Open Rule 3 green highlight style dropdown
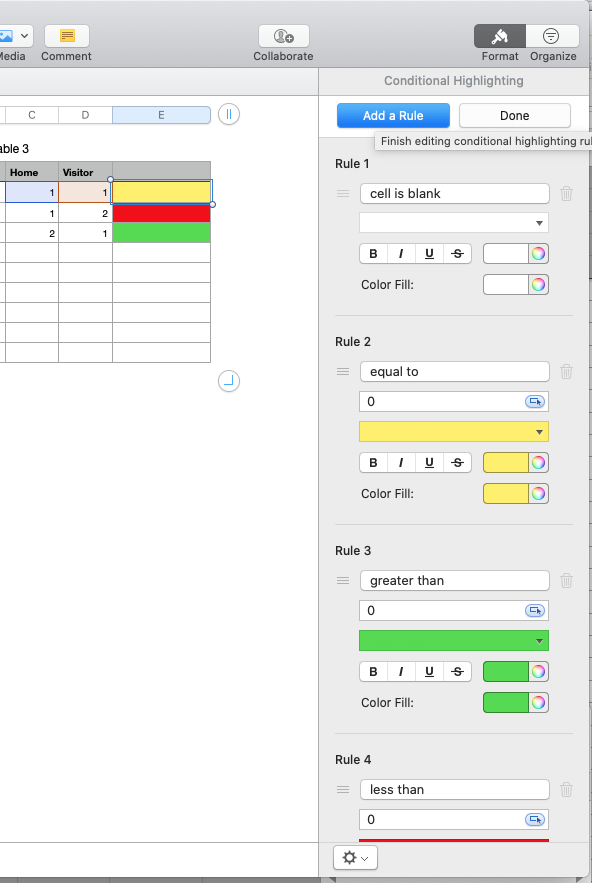Viewport: 592px width, 883px height. 453,640
